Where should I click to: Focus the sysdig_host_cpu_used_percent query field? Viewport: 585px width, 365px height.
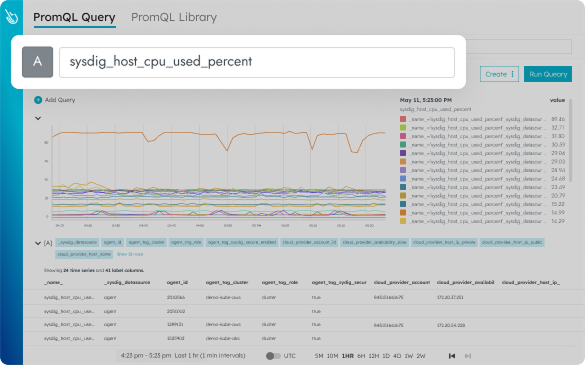tap(257, 62)
